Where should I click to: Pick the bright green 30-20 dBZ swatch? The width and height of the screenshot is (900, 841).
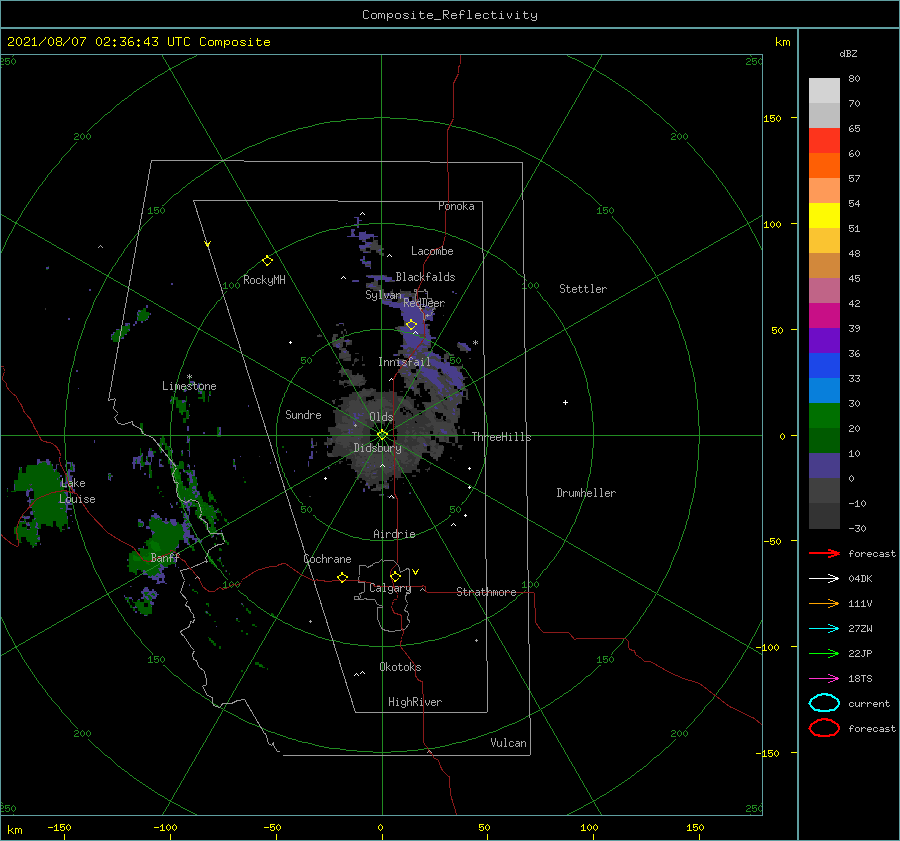point(824,416)
